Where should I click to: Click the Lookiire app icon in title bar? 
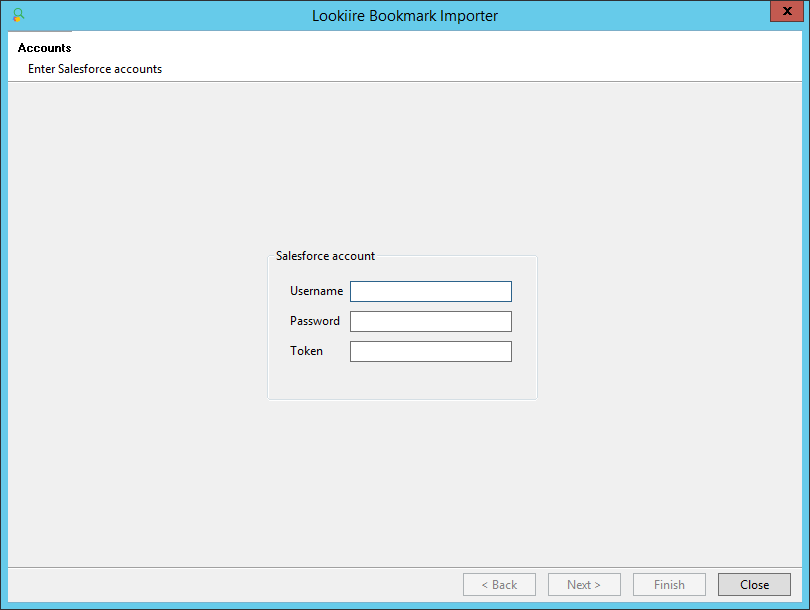coord(18,15)
